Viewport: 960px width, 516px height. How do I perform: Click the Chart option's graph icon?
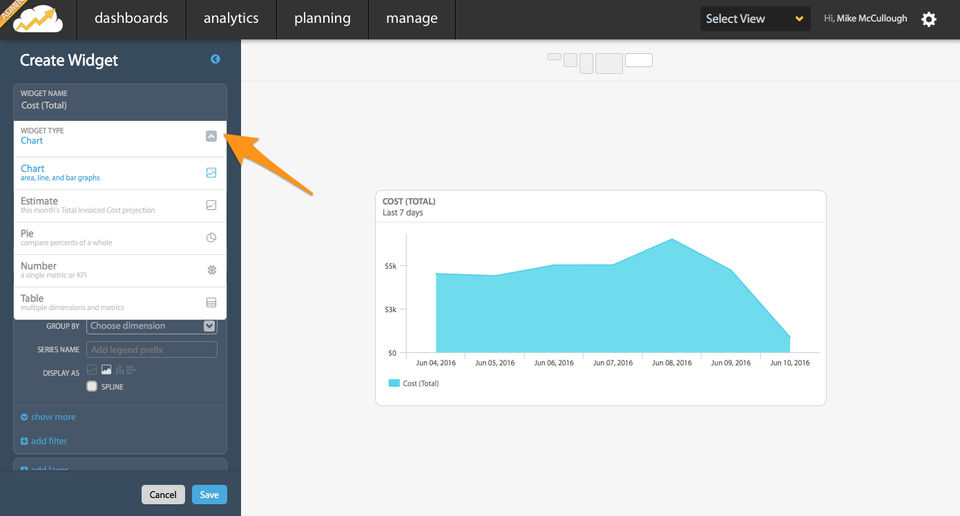tap(211, 173)
